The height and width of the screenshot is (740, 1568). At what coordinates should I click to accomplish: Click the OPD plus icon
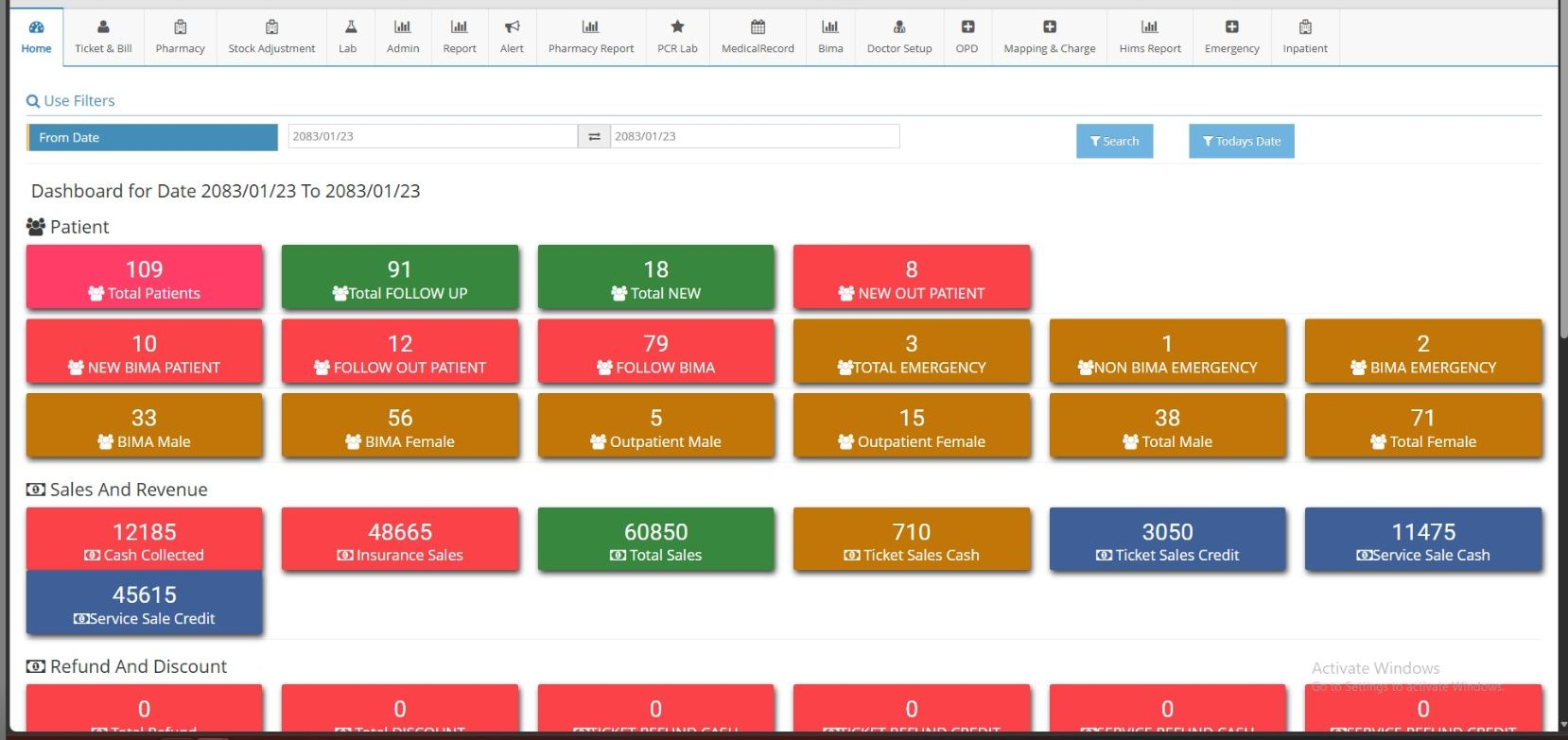click(x=967, y=27)
